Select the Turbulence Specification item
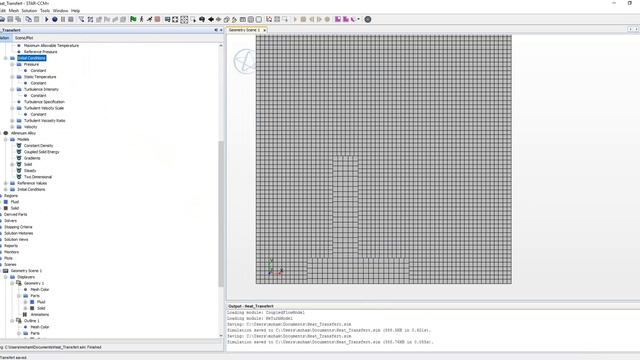The image size is (640, 360). [44, 102]
